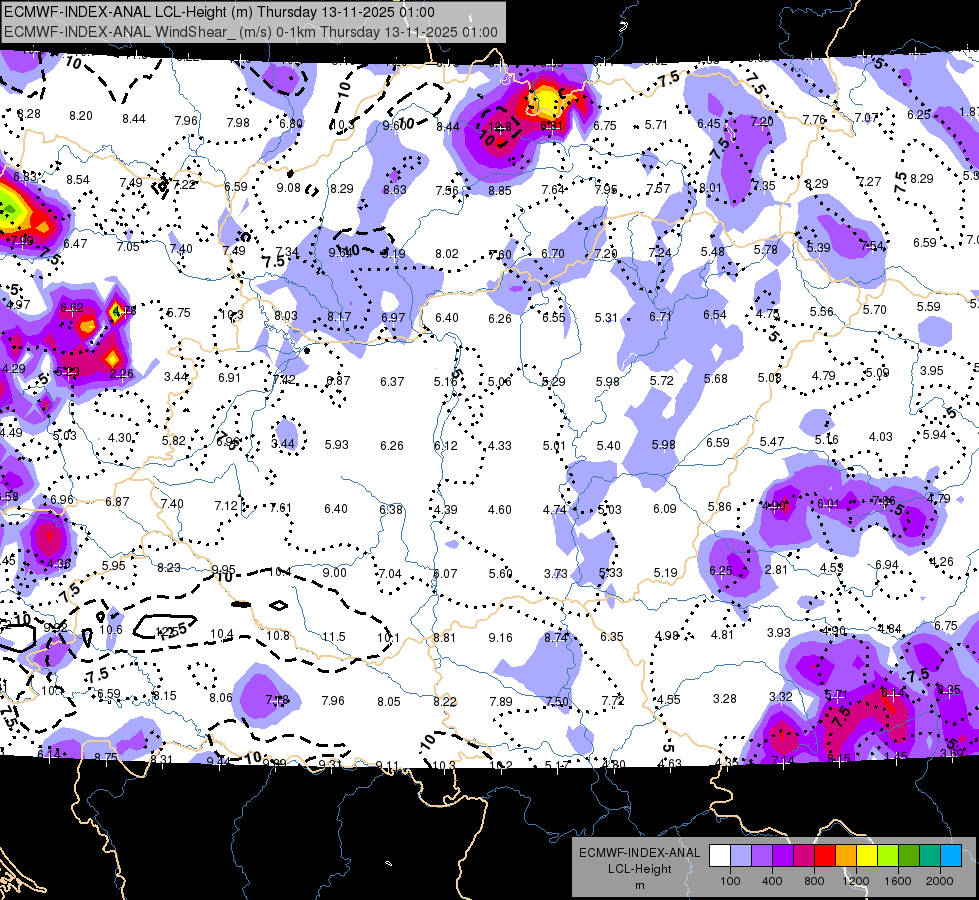Click the wind shear value 9.00
This screenshot has height=900, width=979.
(335, 573)
